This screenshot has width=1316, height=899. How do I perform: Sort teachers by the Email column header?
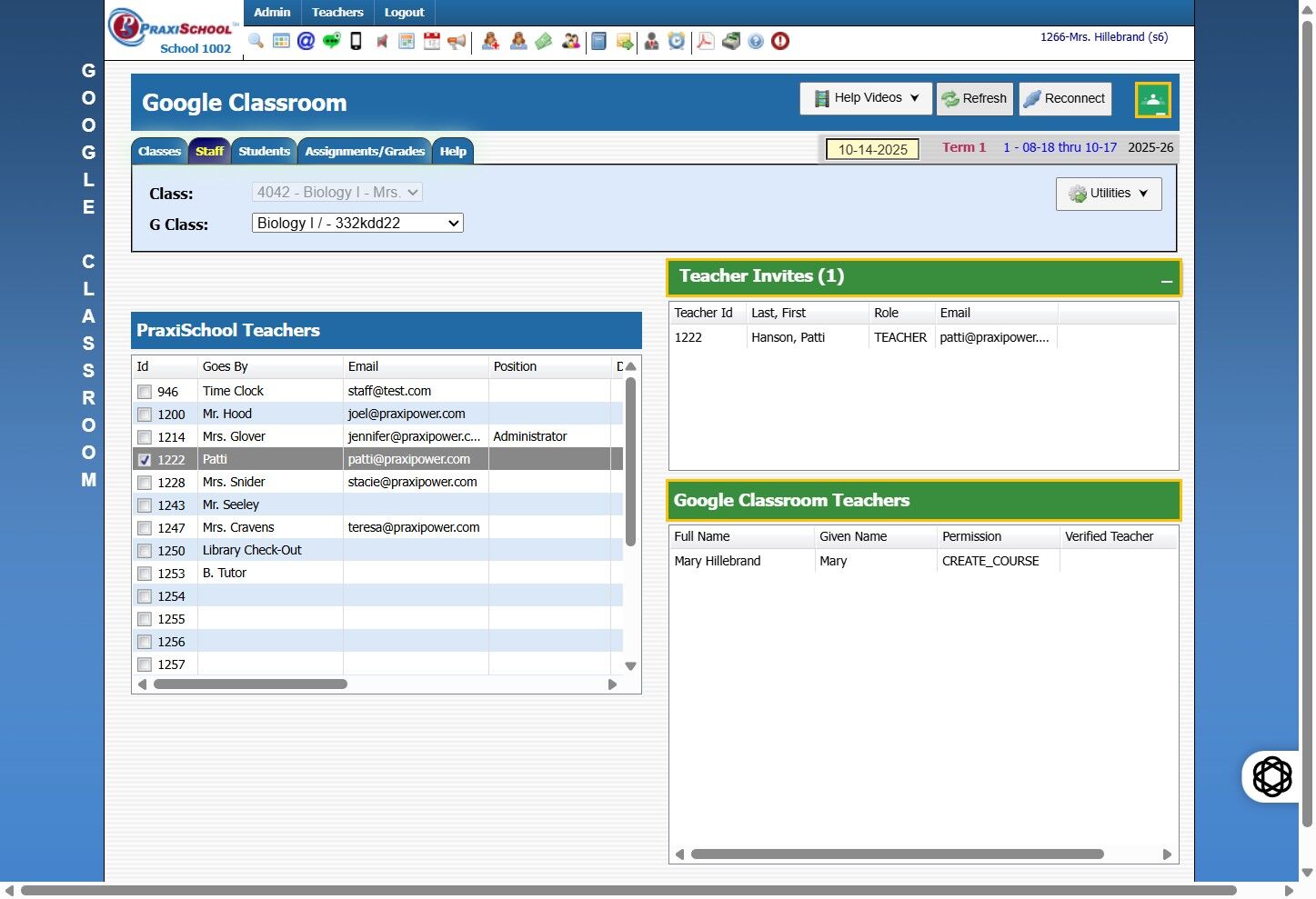tap(416, 366)
